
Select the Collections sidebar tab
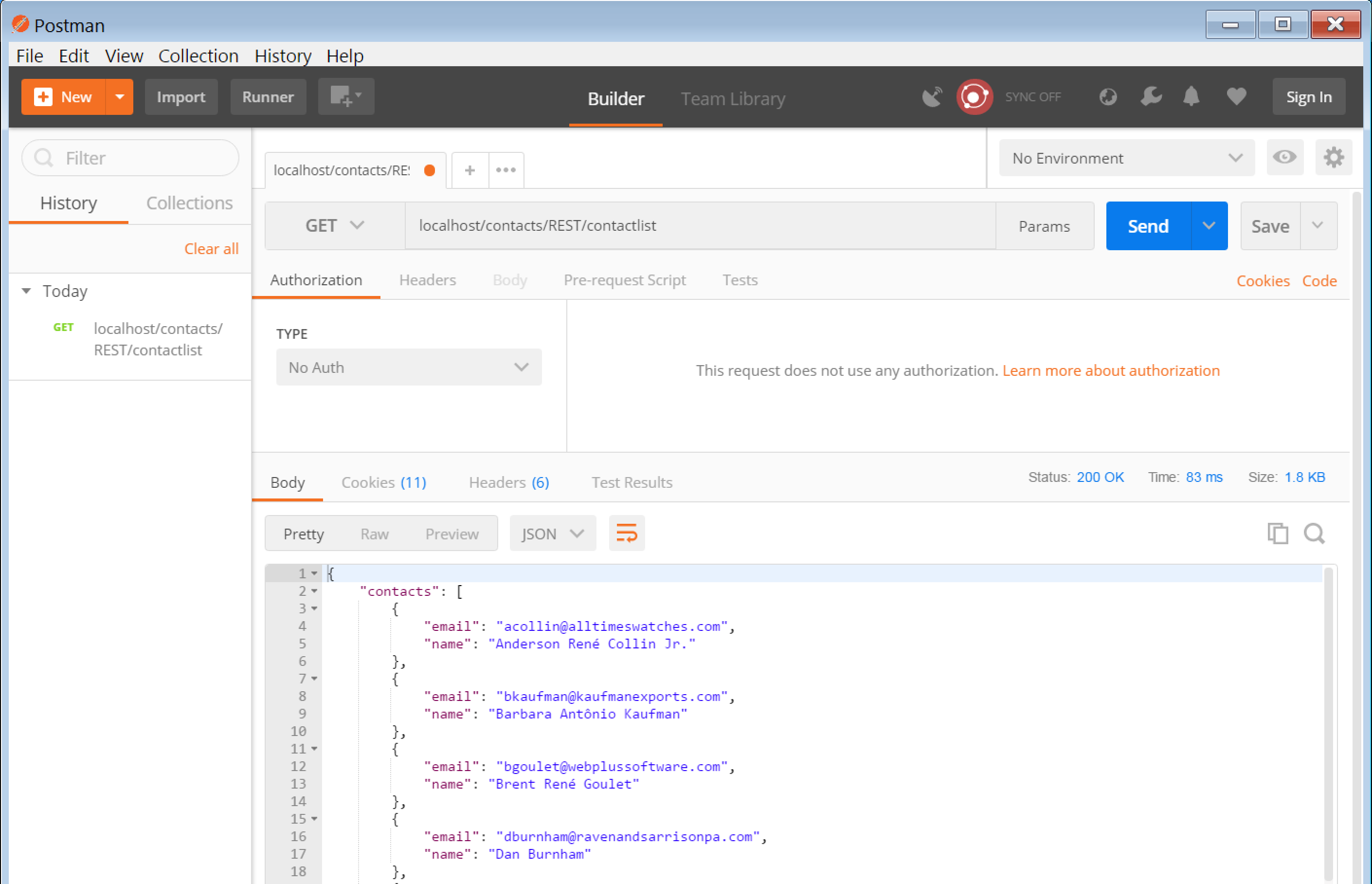point(189,203)
